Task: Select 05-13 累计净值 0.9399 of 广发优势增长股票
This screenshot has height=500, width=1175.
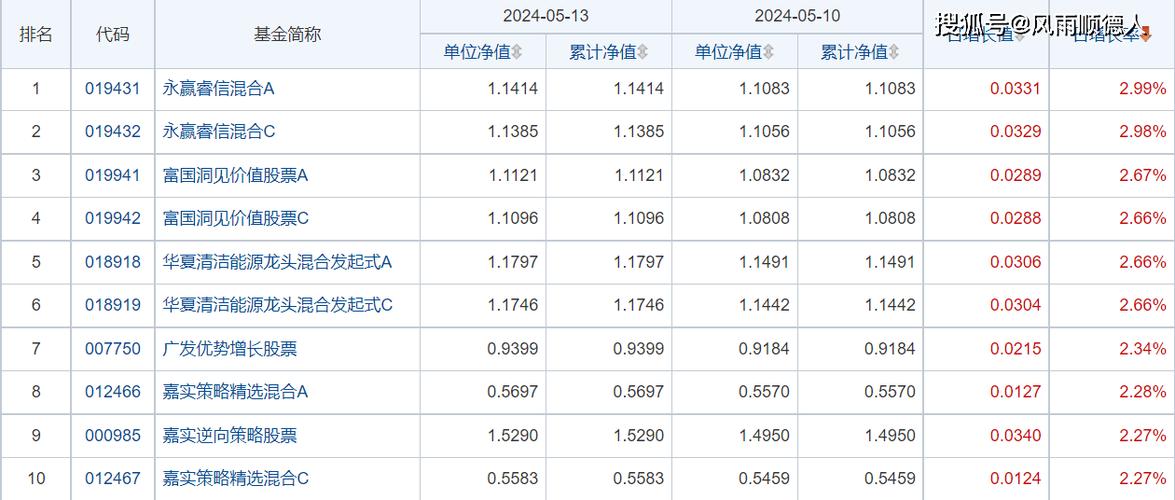Action: tap(638, 349)
